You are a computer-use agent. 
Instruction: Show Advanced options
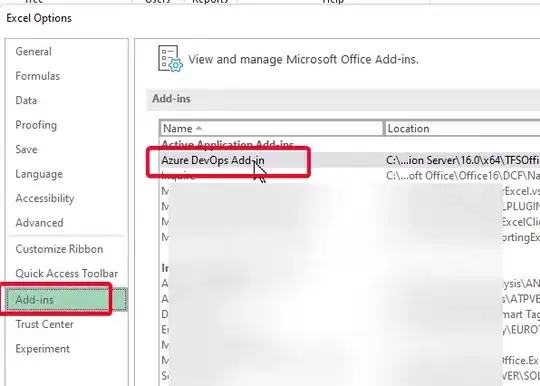(39, 223)
